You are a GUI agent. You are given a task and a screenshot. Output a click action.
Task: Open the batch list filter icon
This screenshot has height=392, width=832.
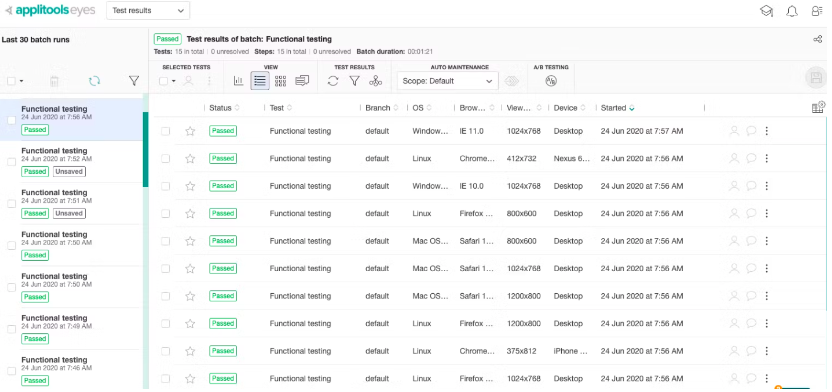(134, 81)
